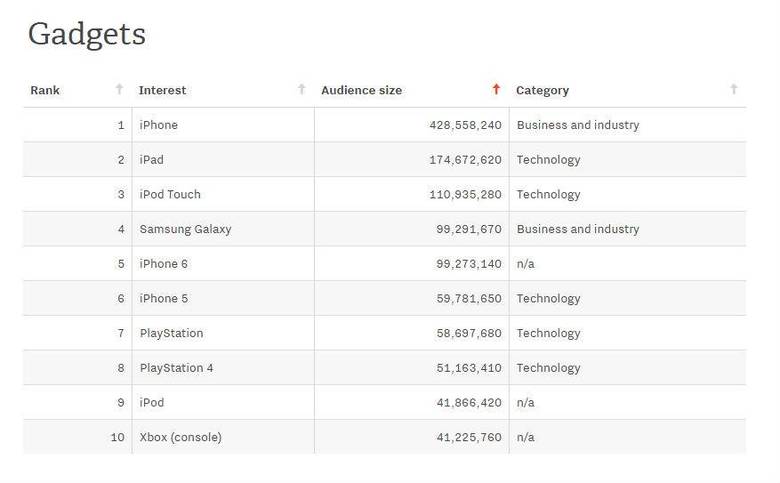Click the sort arrow in Rank column
Screen dimensions: 780x483
pyautogui.click(x=120, y=90)
